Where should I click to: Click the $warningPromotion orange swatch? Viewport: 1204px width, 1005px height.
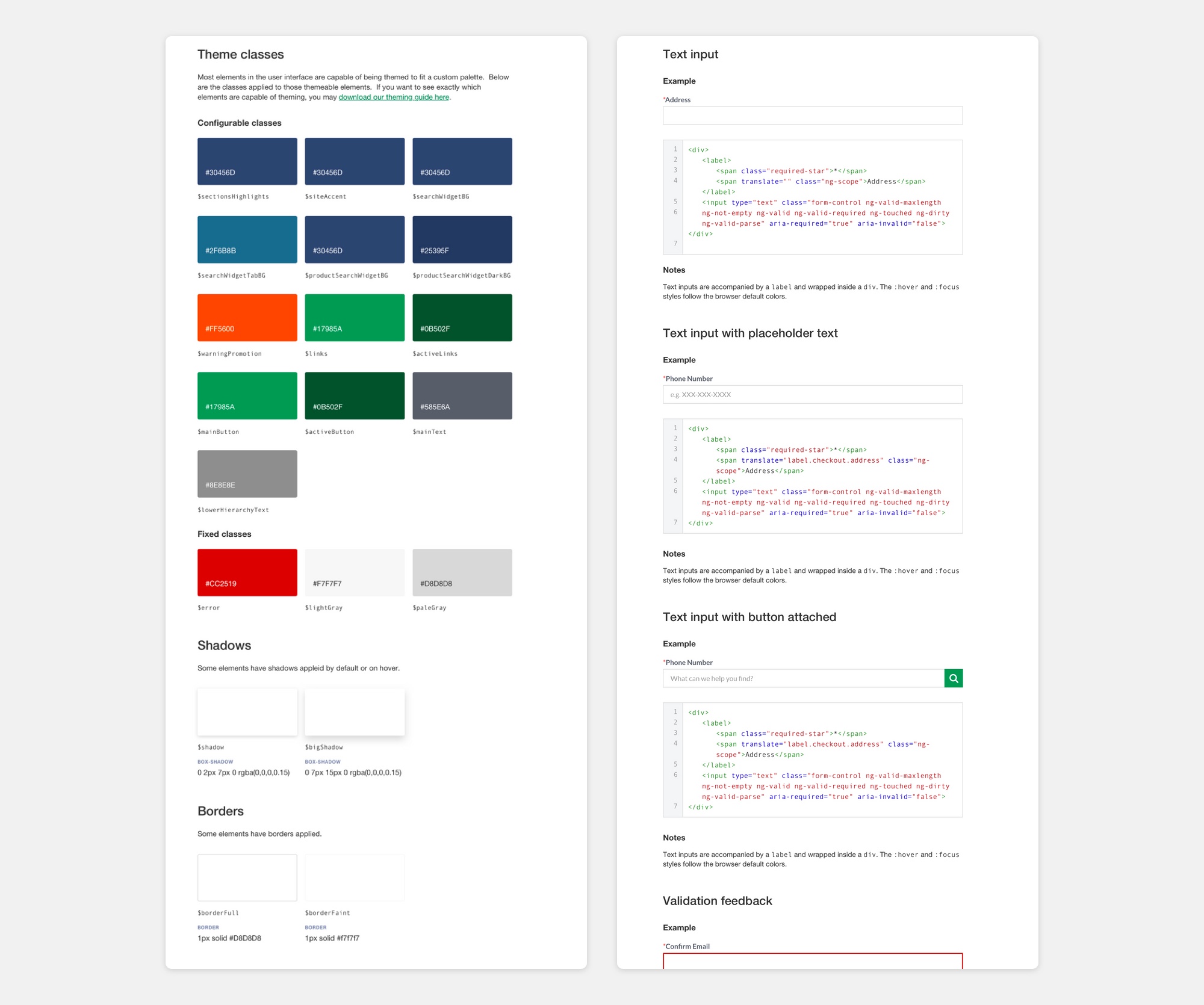[246, 317]
